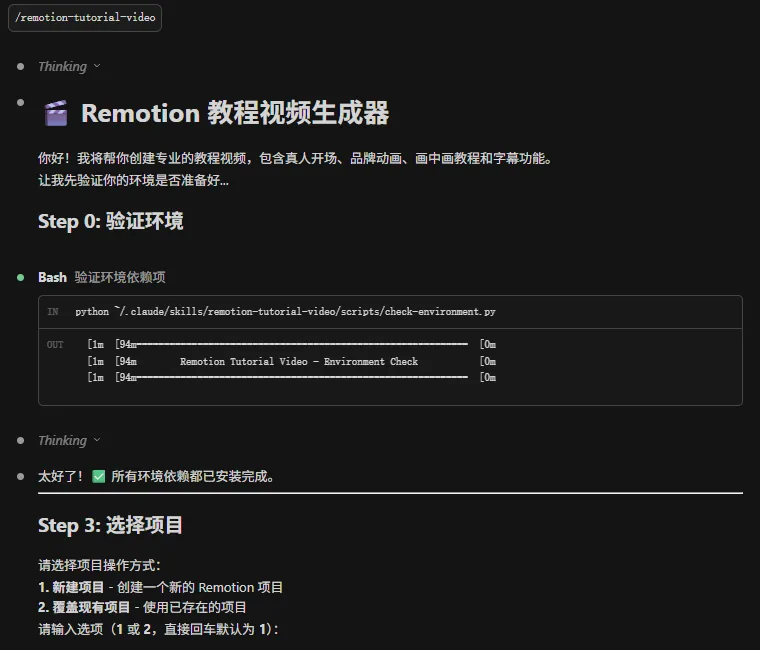The height and width of the screenshot is (650, 760).
Task: Expand the second Thinking chevron below Bash output
Action: point(97,440)
